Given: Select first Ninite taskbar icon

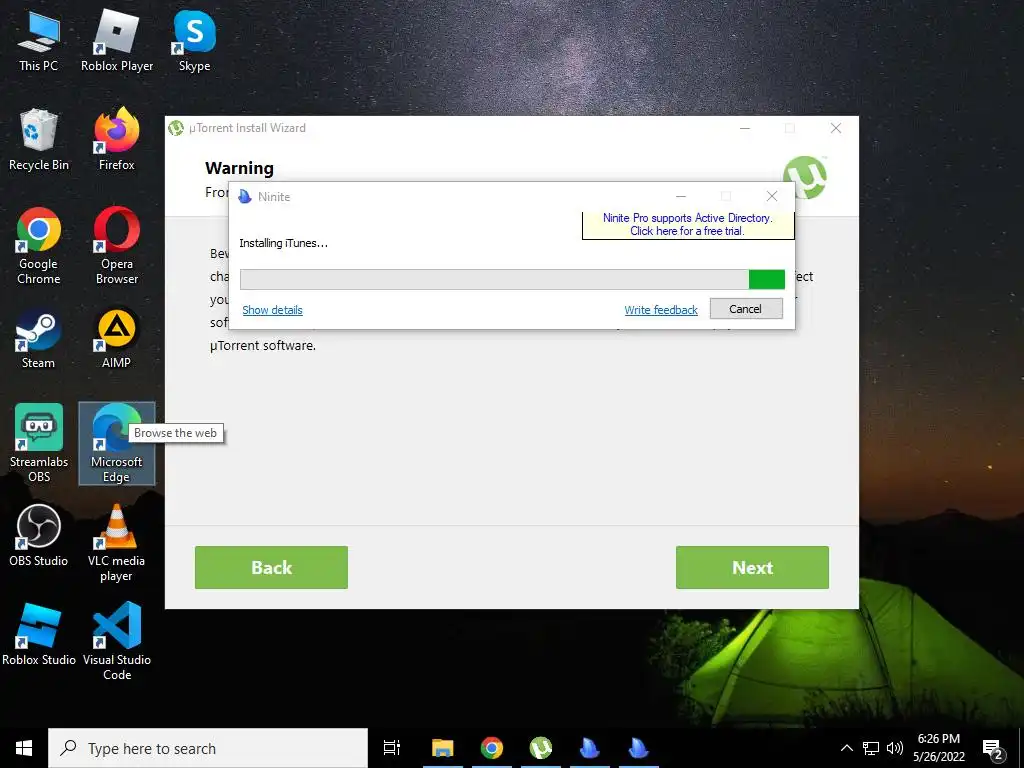Looking at the screenshot, I should [x=590, y=748].
